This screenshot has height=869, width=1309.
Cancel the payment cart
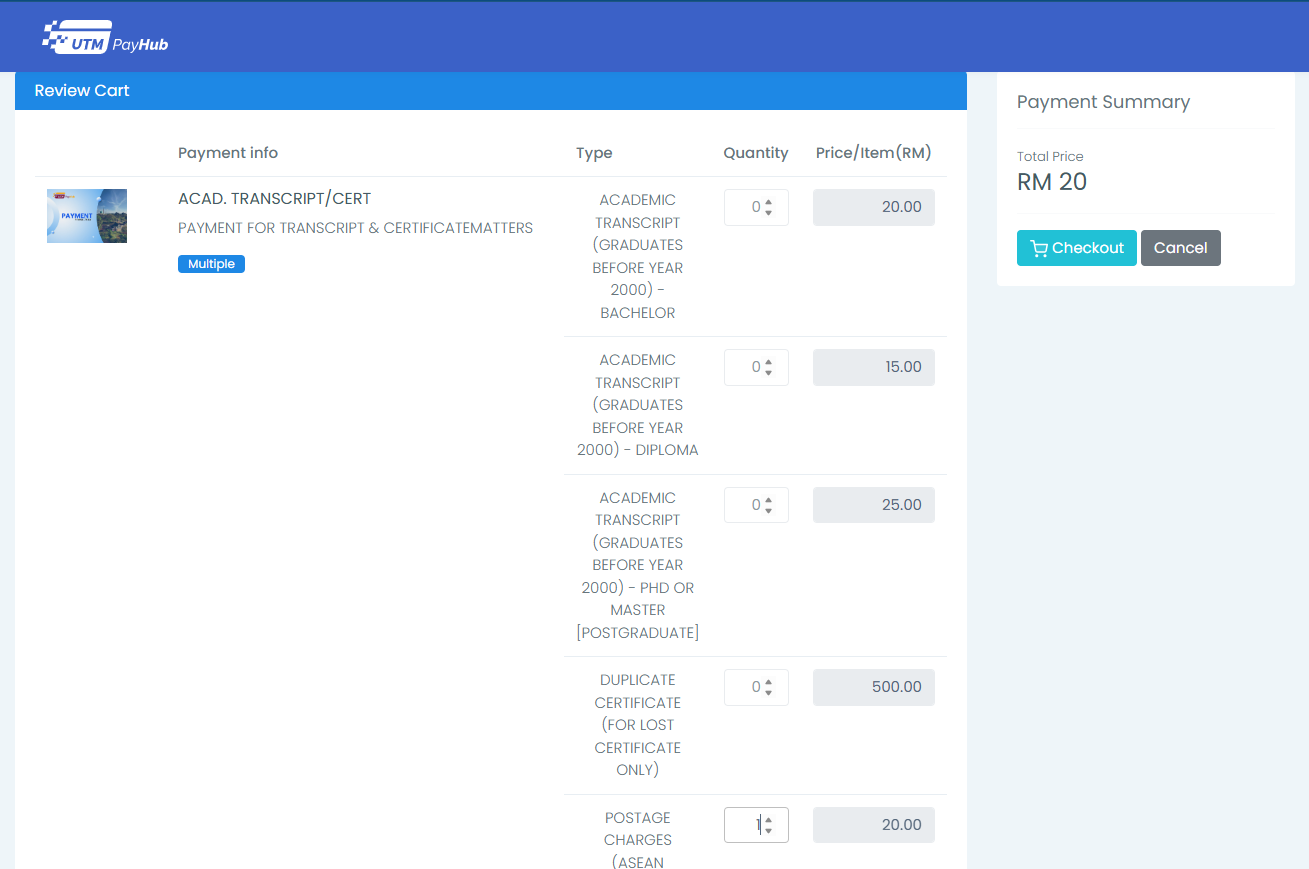(1180, 248)
